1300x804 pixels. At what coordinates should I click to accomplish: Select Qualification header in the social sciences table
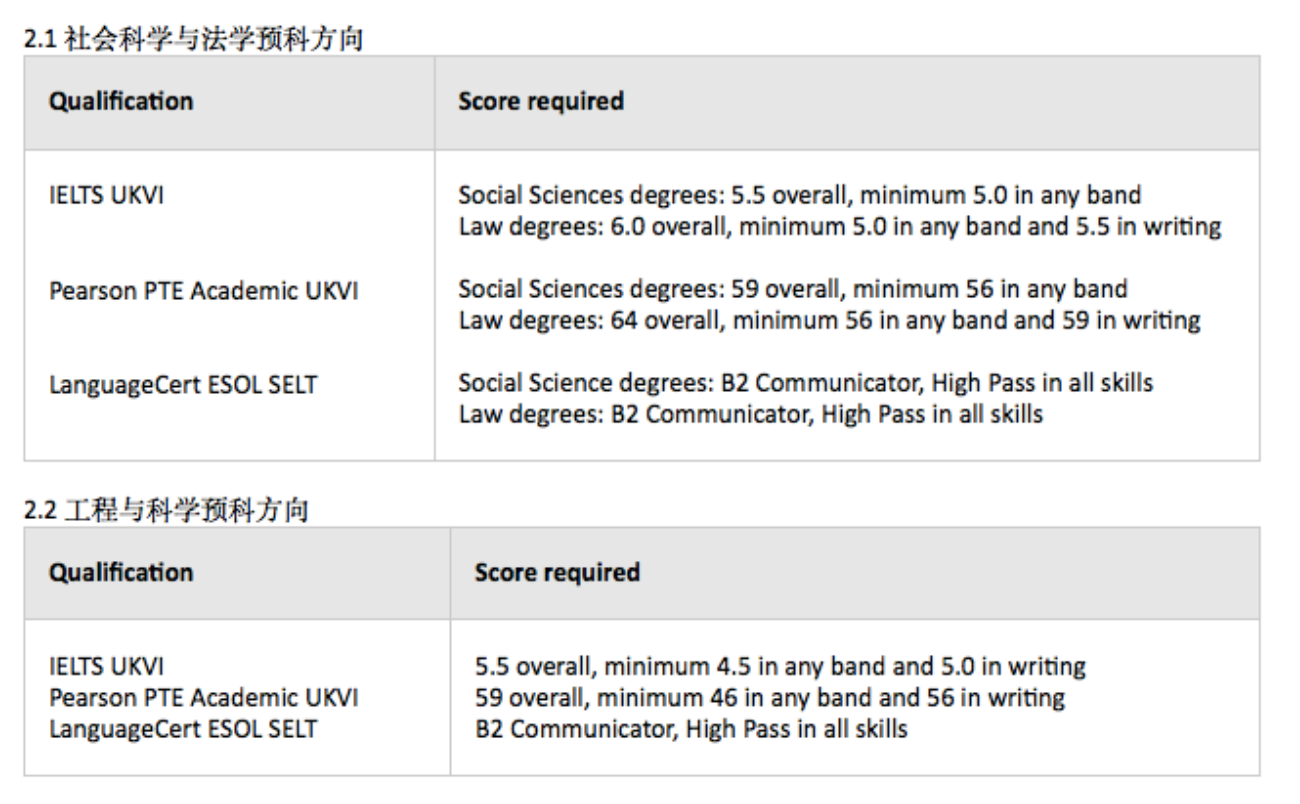(x=121, y=101)
